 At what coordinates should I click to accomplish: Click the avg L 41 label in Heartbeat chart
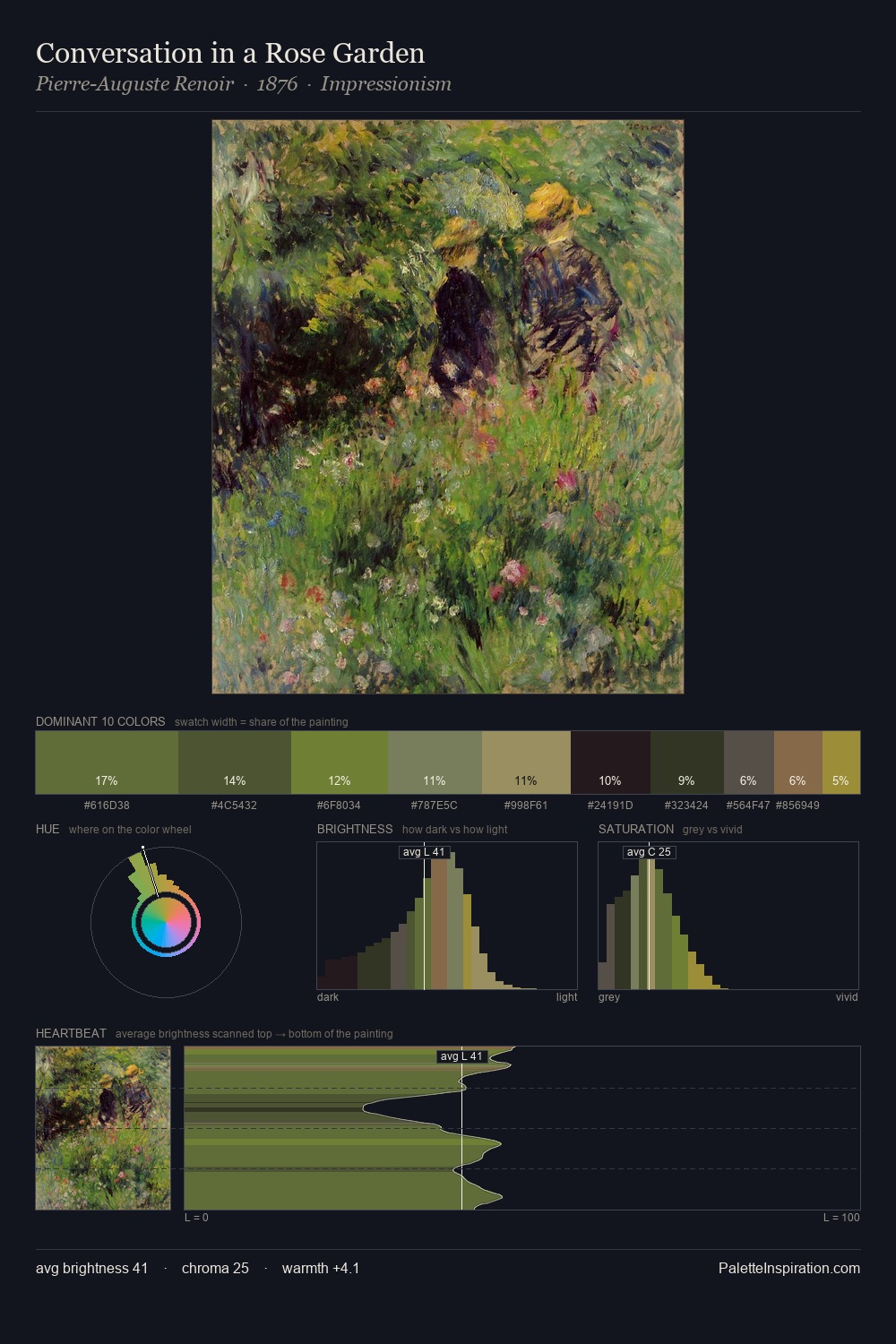click(461, 1056)
